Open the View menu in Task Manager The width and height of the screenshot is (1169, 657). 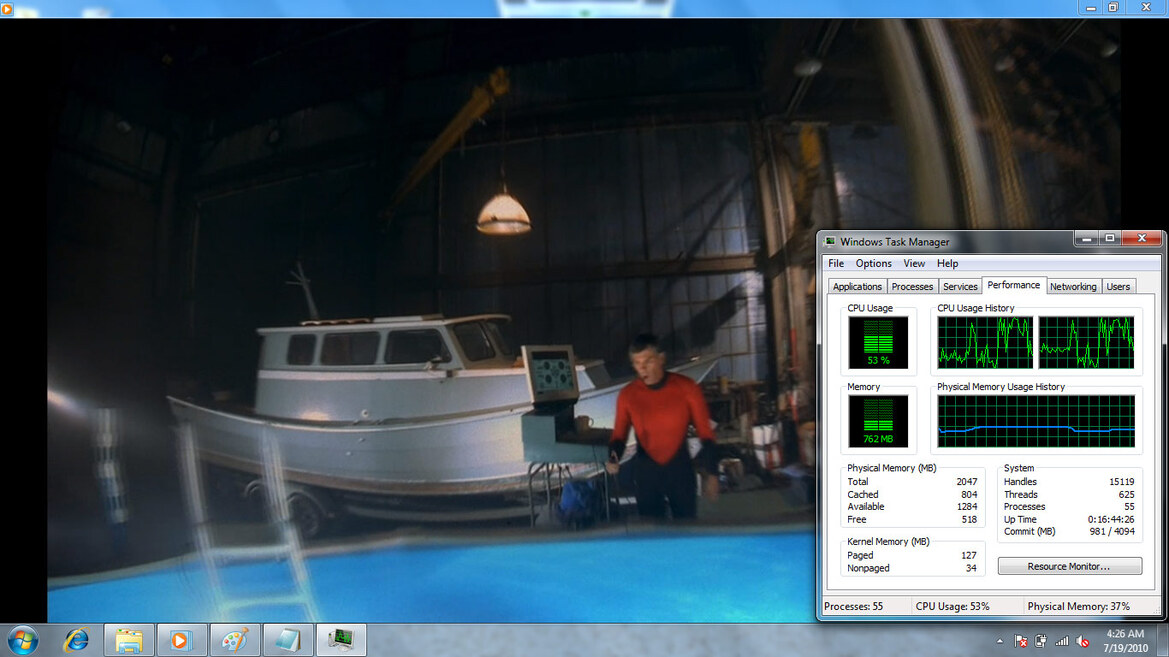coord(914,263)
